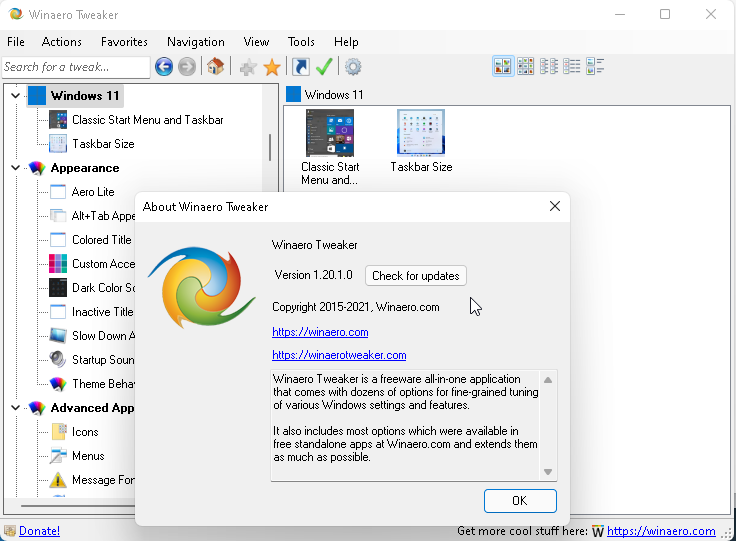Click the Check for updates button
Image resolution: width=736 pixels, height=541 pixels.
tap(416, 275)
